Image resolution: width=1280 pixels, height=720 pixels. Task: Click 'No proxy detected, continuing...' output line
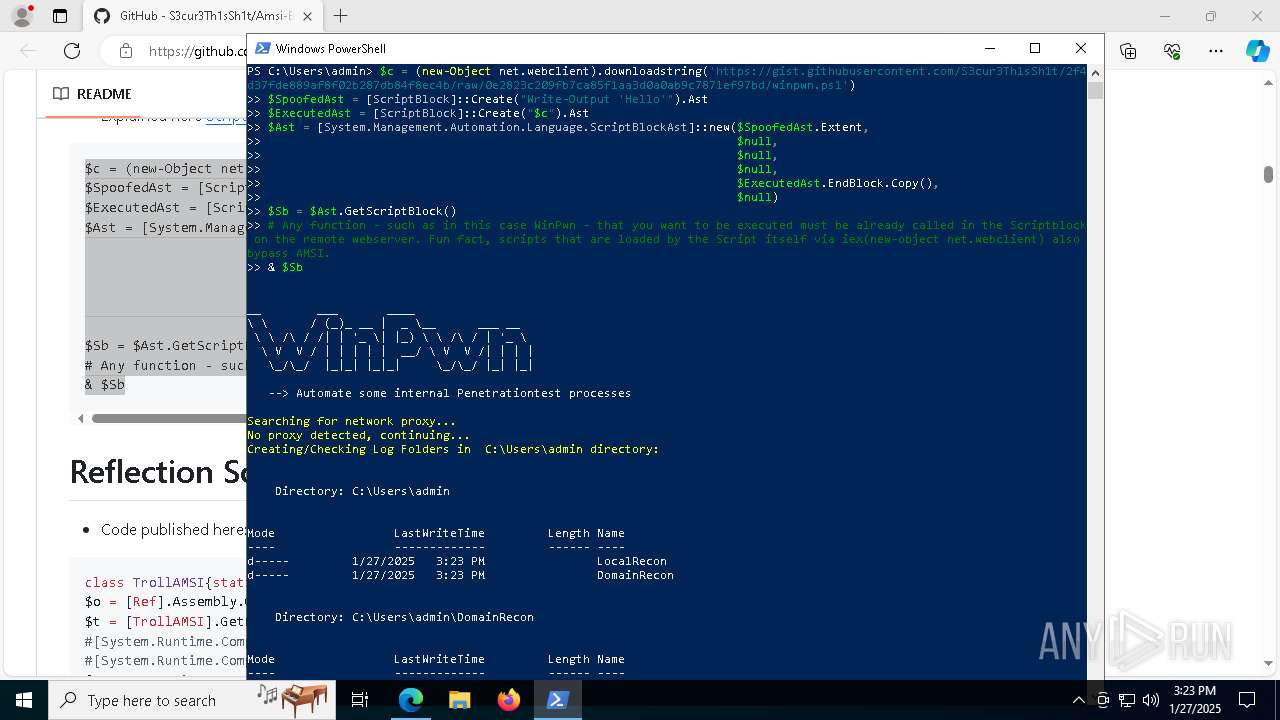(x=358, y=435)
